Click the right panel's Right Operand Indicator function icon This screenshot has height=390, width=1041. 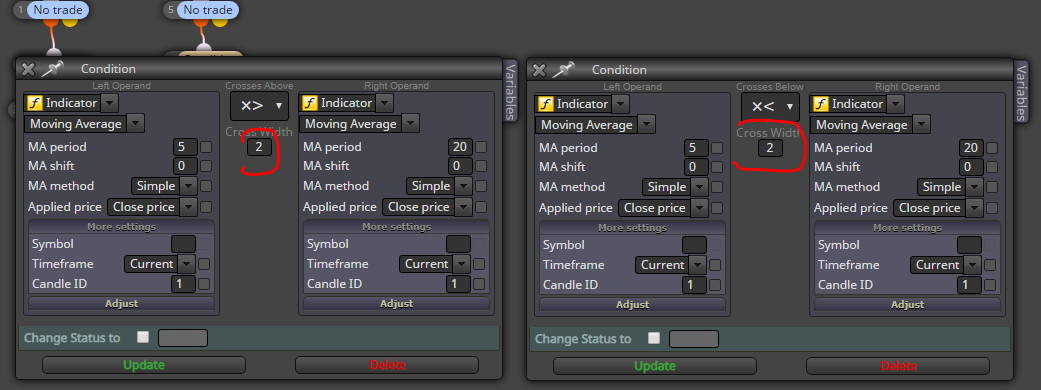[821, 104]
